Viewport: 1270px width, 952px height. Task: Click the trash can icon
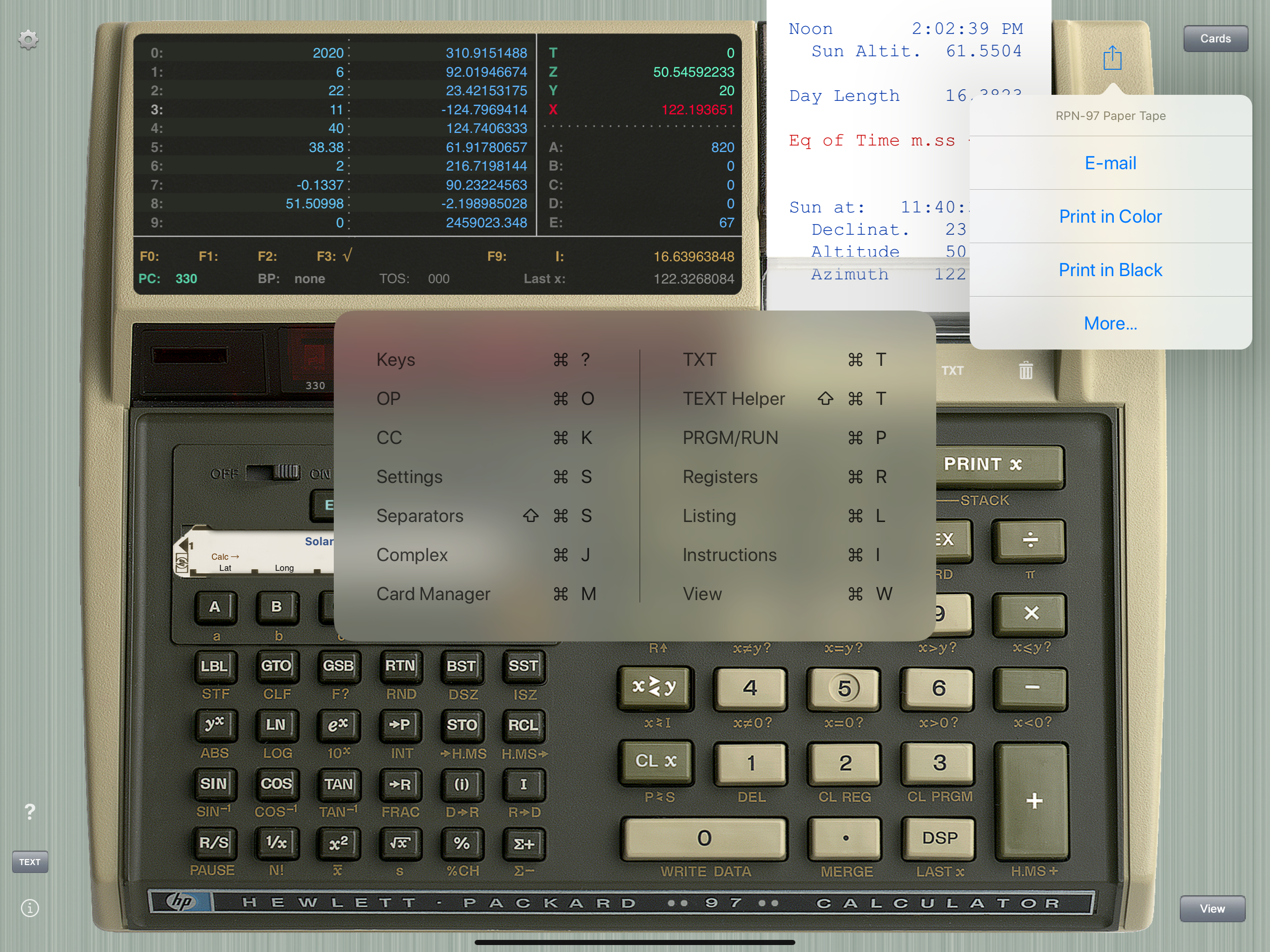(x=1025, y=371)
